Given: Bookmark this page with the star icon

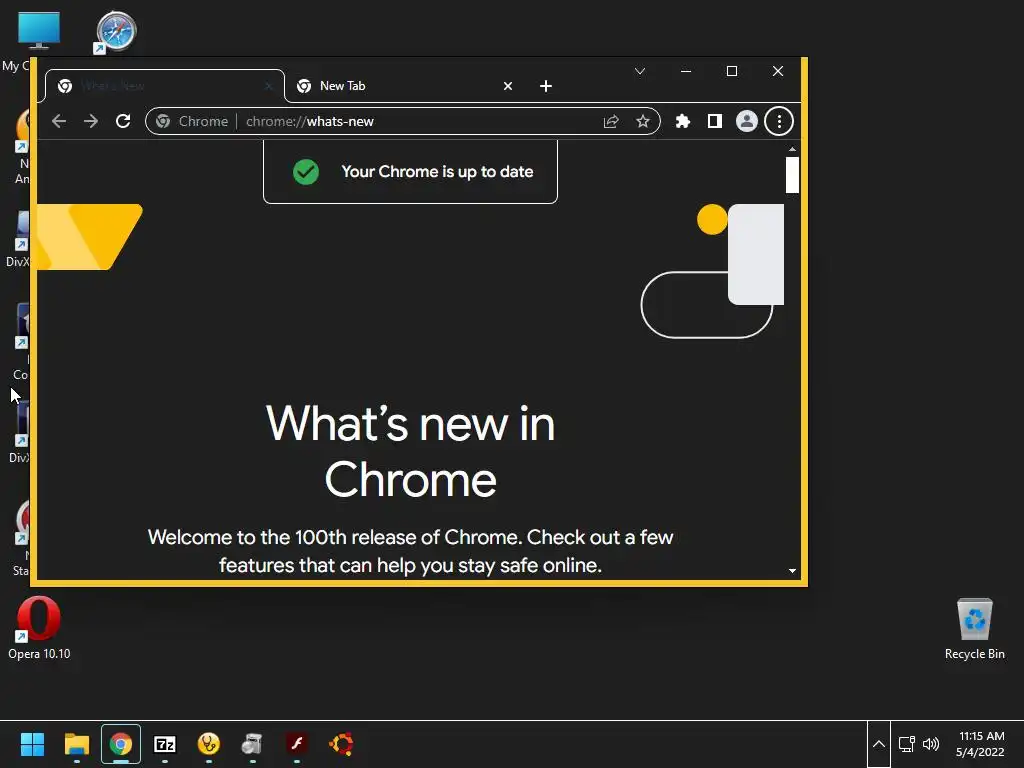Looking at the screenshot, I should coord(643,121).
